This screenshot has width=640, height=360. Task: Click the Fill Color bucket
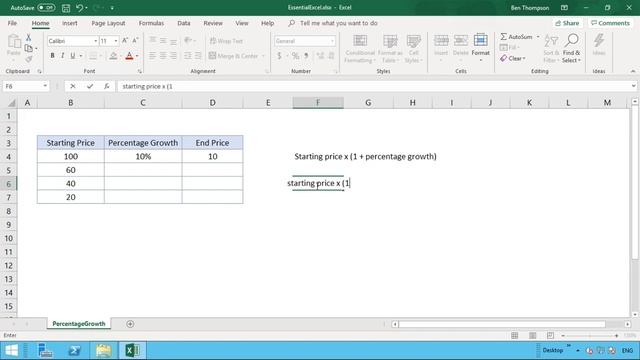tap(113, 56)
